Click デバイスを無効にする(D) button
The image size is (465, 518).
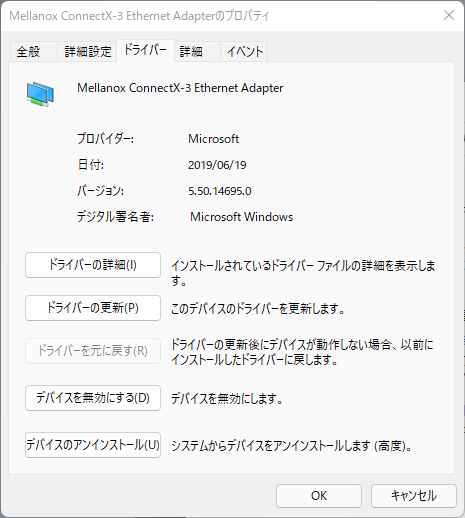[93, 398]
